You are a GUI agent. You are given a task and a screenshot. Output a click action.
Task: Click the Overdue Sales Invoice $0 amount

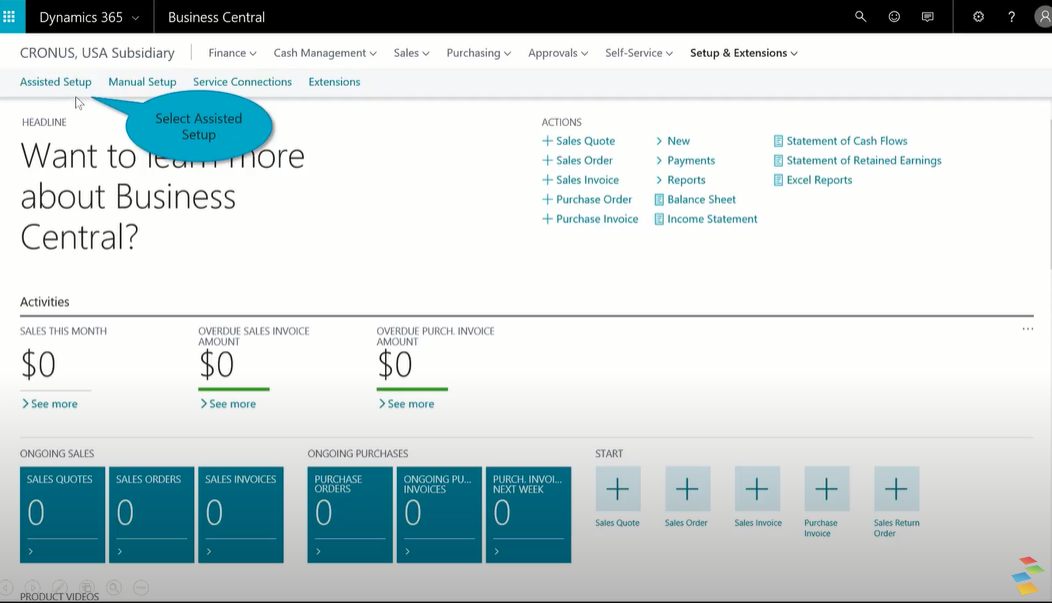tap(217, 365)
